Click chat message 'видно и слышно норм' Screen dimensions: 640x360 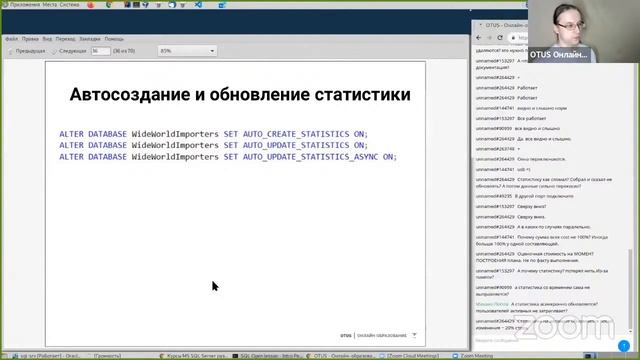542,108
